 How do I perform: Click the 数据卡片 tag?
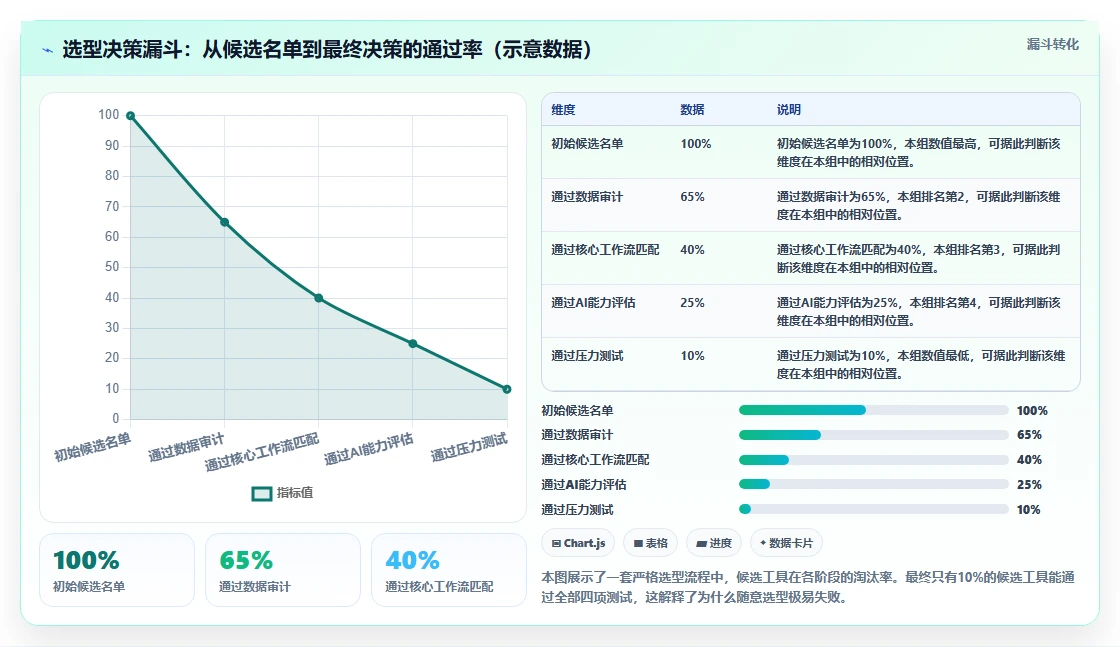(x=786, y=543)
